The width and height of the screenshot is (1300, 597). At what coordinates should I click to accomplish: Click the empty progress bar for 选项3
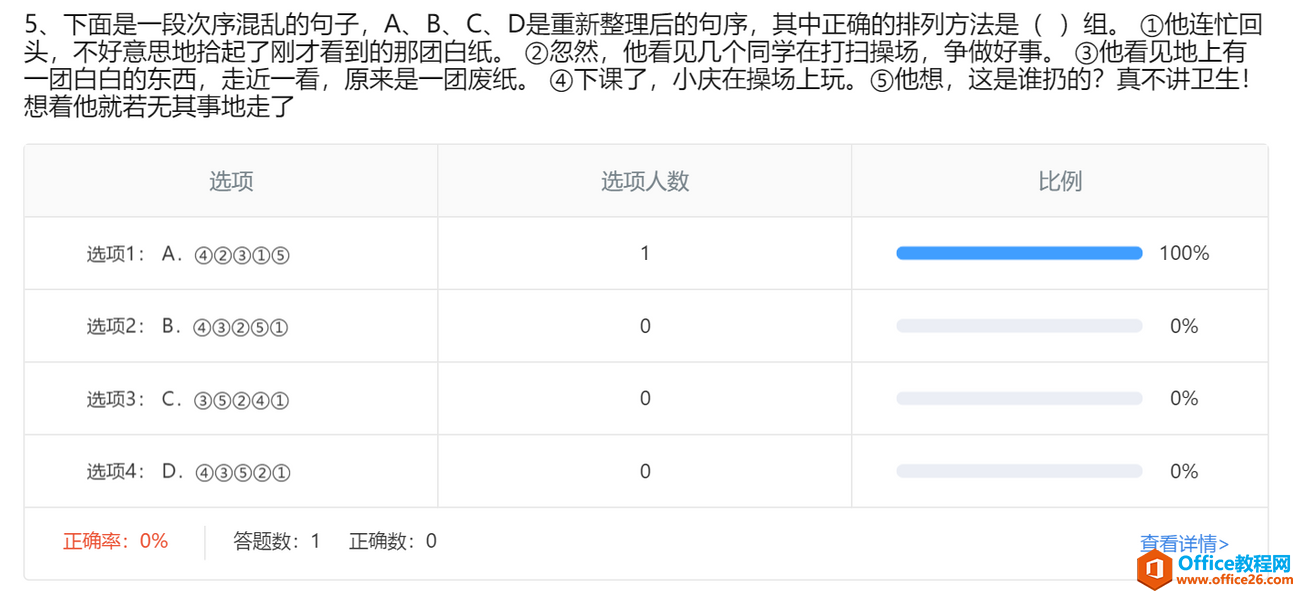(x=1019, y=398)
